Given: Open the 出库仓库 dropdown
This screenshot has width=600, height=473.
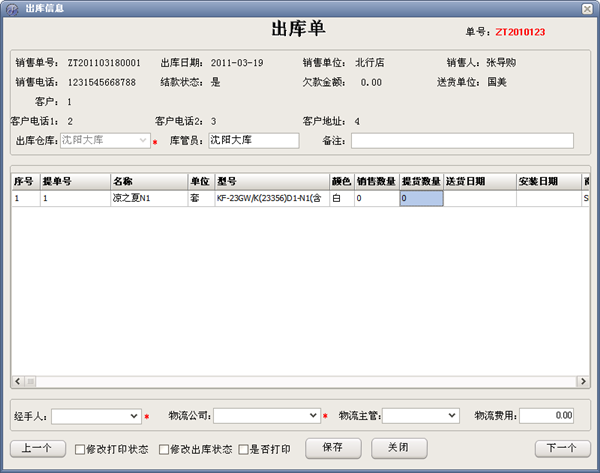Looking at the screenshot, I should 142,141.
